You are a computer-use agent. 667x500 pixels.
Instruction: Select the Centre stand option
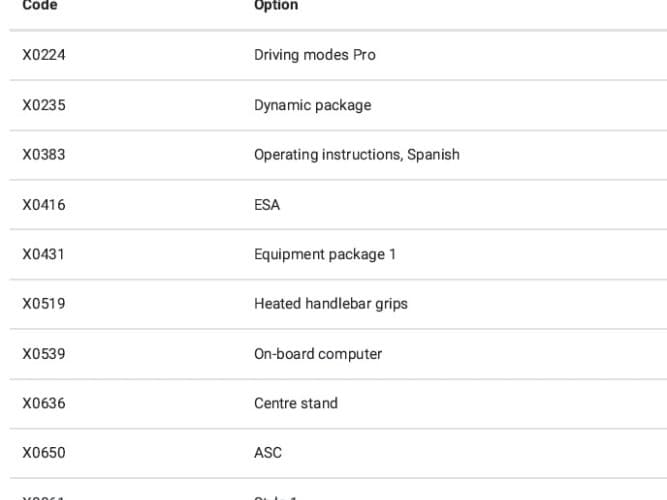(x=296, y=403)
